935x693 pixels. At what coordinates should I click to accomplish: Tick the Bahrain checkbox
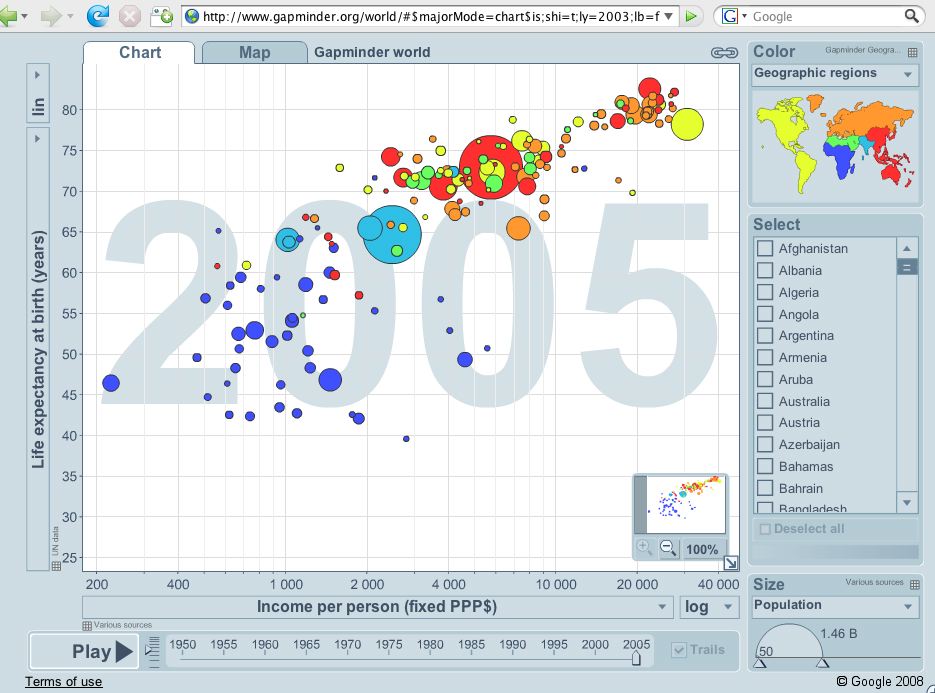pos(764,488)
